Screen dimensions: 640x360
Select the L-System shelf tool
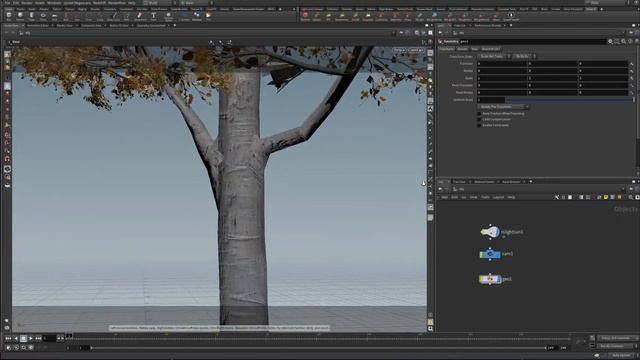pyautogui.click(x=184, y=16)
